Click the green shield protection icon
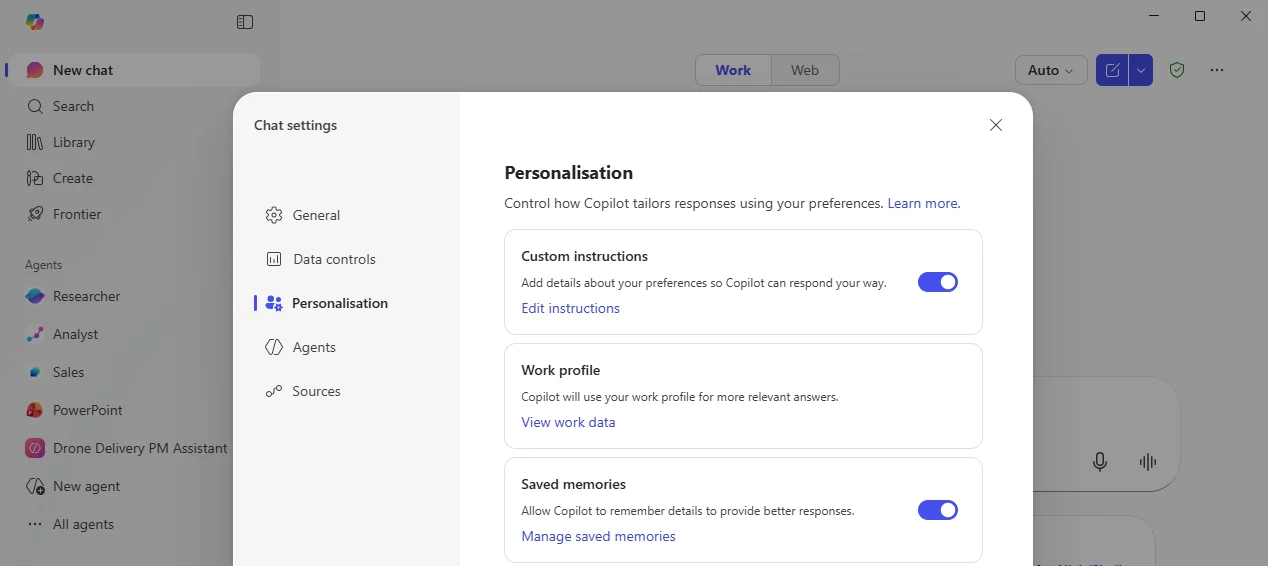Viewport: 1268px width, 566px height. tap(1177, 70)
